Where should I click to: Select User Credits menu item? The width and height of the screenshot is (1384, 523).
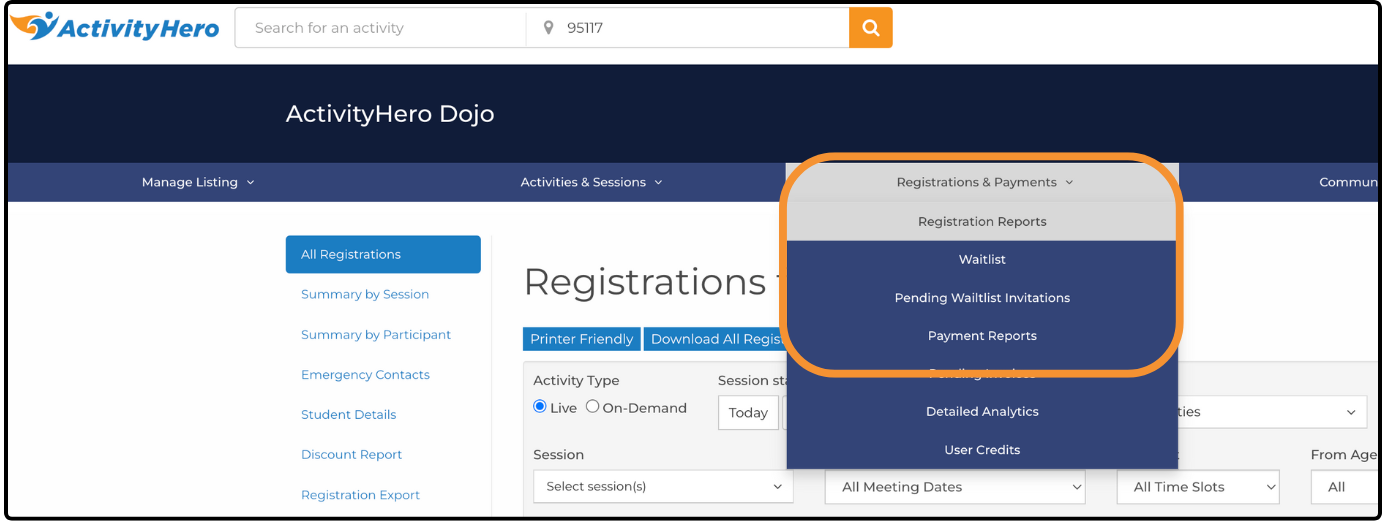click(982, 450)
